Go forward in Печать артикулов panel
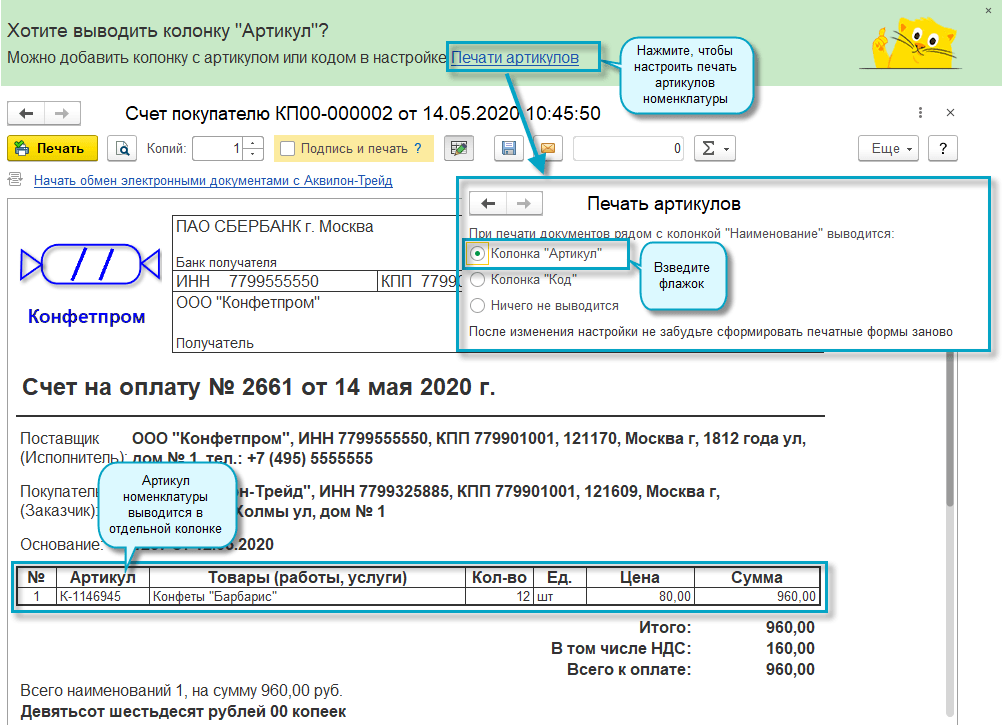 (524, 204)
